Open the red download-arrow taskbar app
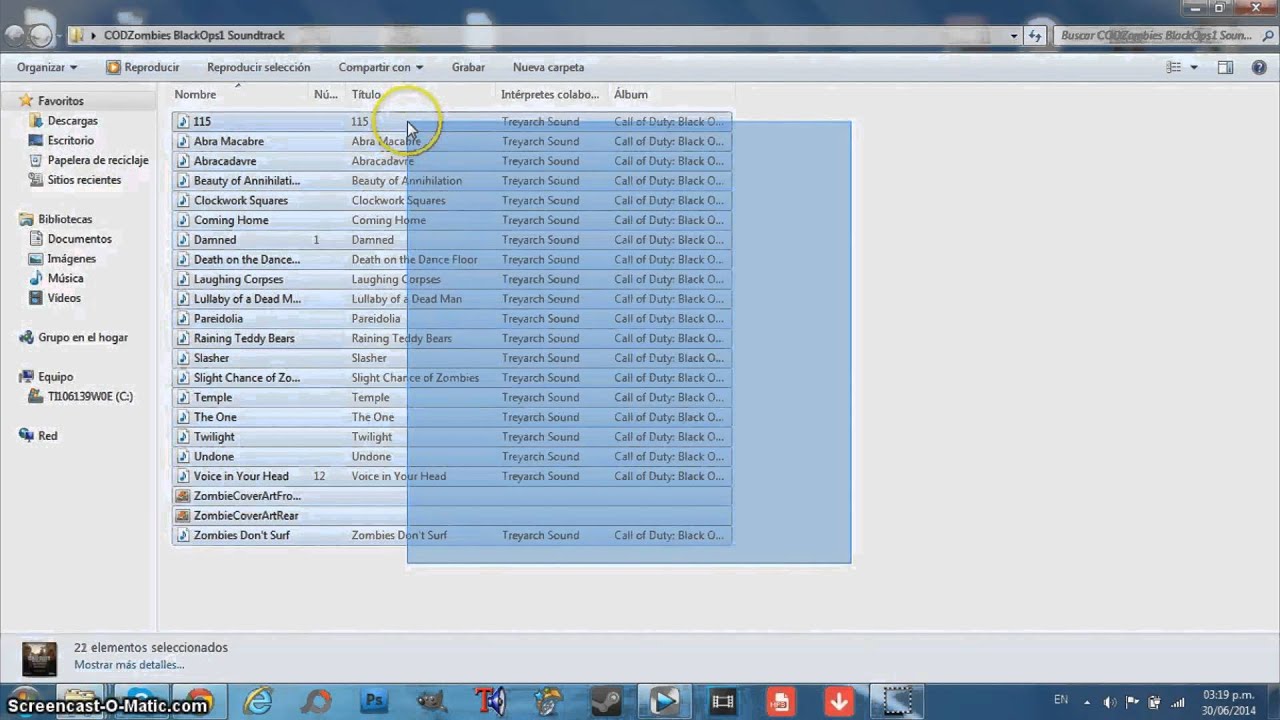 pyautogui.click(x=839, y=701)
